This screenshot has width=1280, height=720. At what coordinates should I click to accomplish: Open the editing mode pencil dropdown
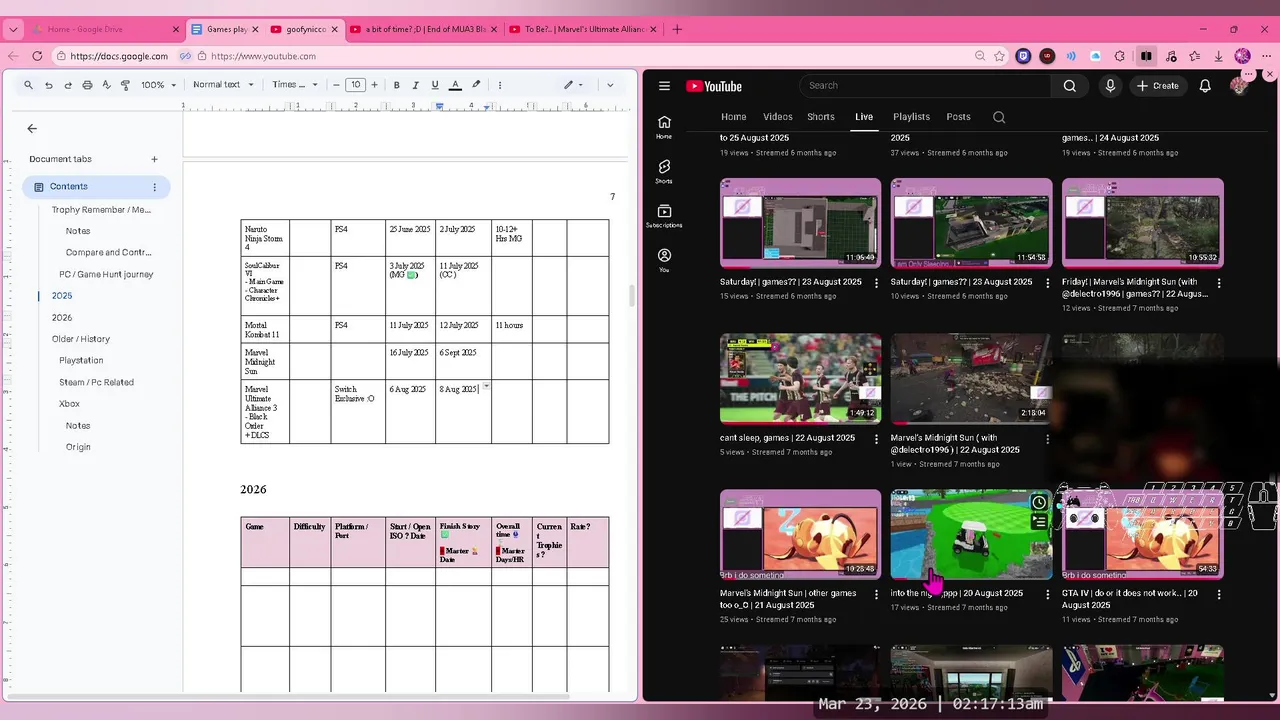(x=573, y=85)
